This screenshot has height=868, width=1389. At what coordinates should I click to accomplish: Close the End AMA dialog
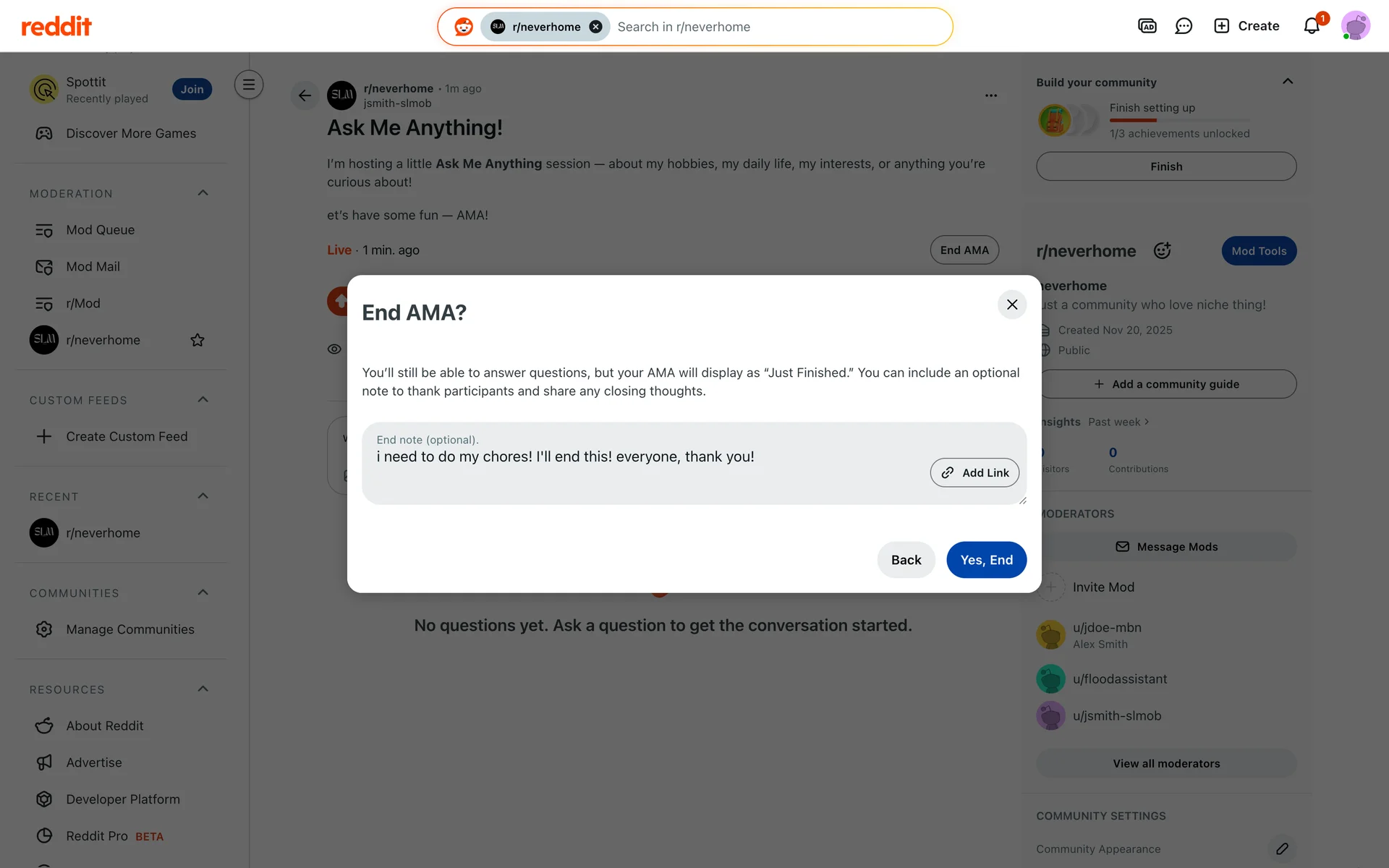[1012, 305]
